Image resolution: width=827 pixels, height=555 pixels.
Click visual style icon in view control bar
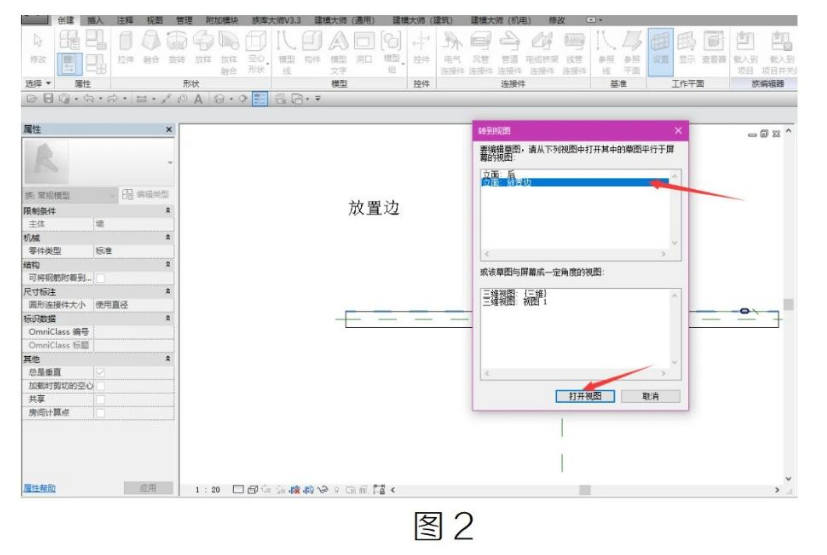pos(253,490)
